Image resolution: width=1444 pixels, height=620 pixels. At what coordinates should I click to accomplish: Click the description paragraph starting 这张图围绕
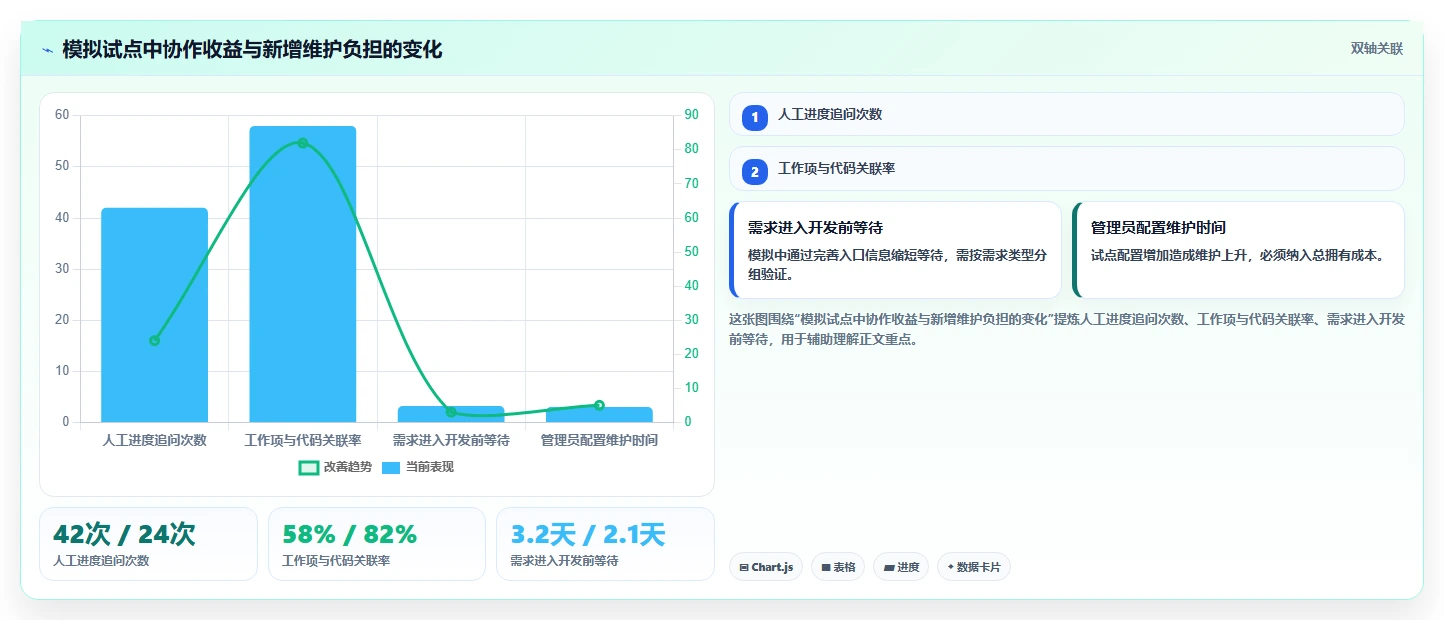click(1067, 329)
